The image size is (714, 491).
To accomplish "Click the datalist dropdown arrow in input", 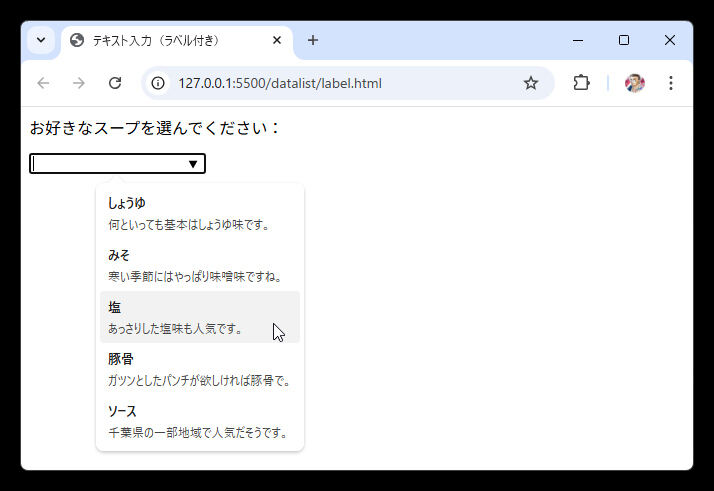I will (x=193, y=164).
